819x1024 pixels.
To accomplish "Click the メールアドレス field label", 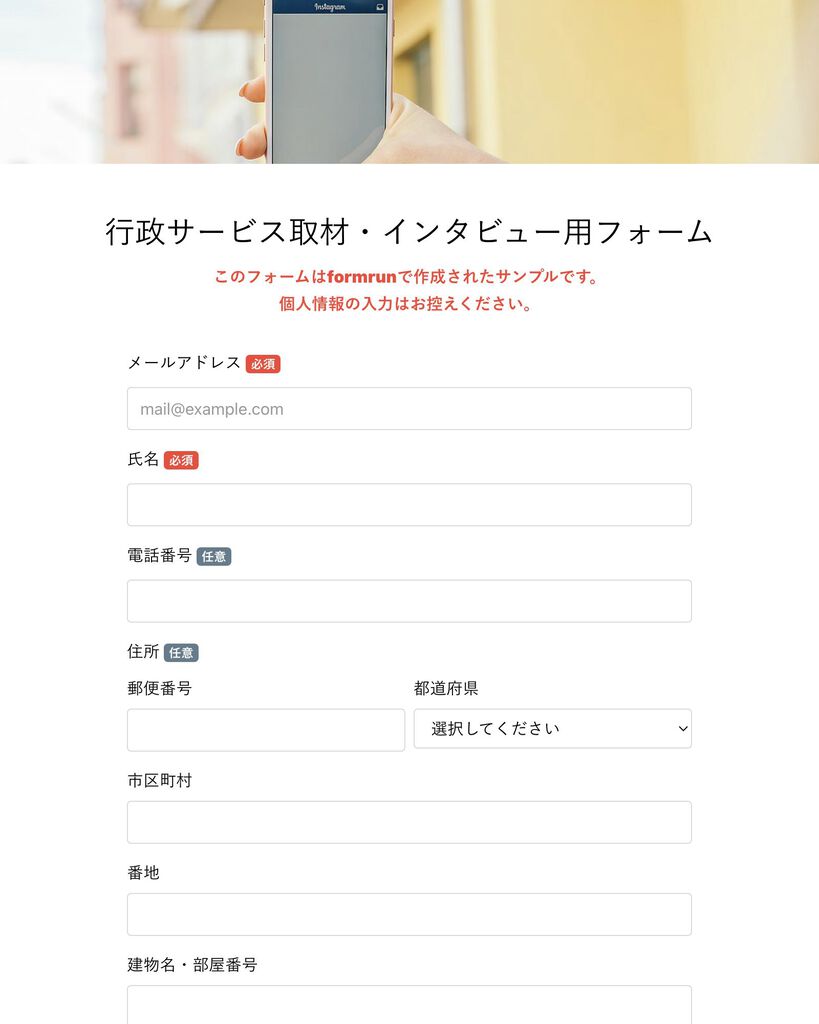I will pos(184,363).
